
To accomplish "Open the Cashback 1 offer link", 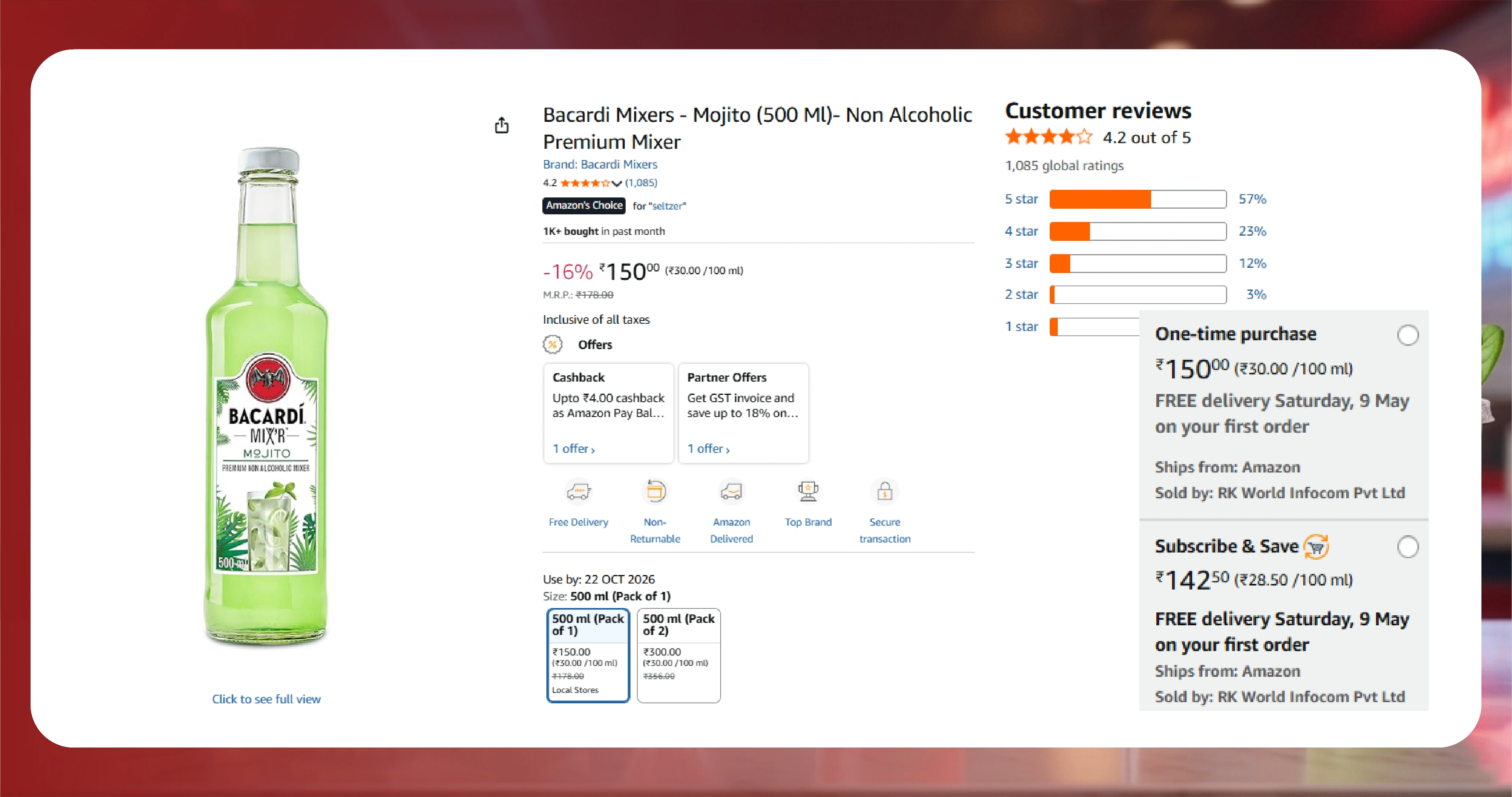I will point(573,449).
